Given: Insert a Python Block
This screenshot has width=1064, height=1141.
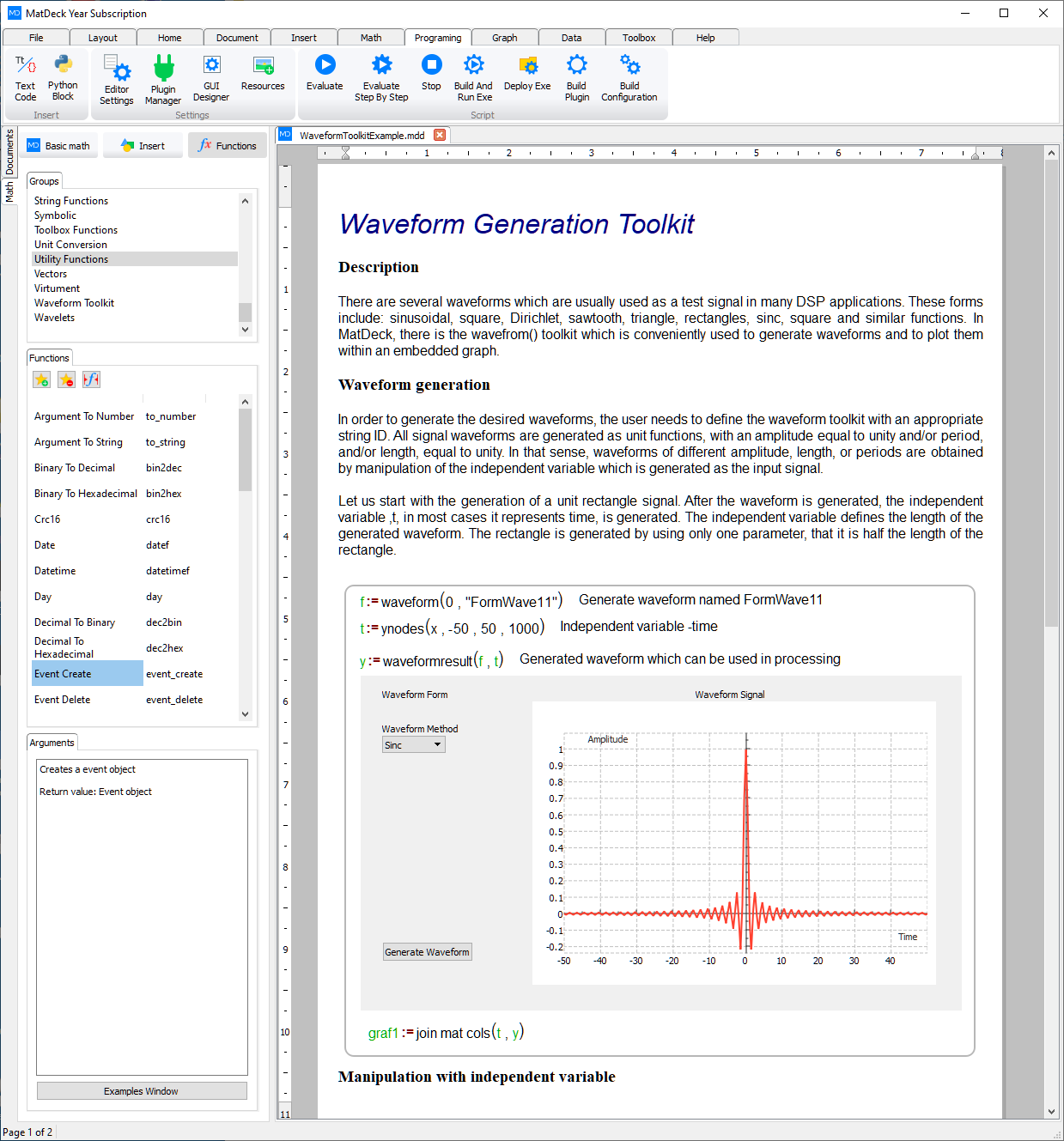Looking at the screenshot, I should [x=63, y=78].
